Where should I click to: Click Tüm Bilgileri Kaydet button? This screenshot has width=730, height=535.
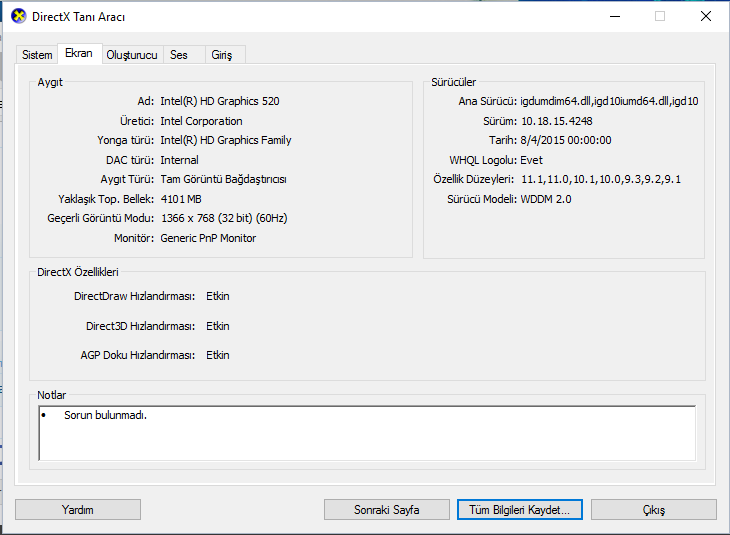pyautogui.click(x=520, y=510)
